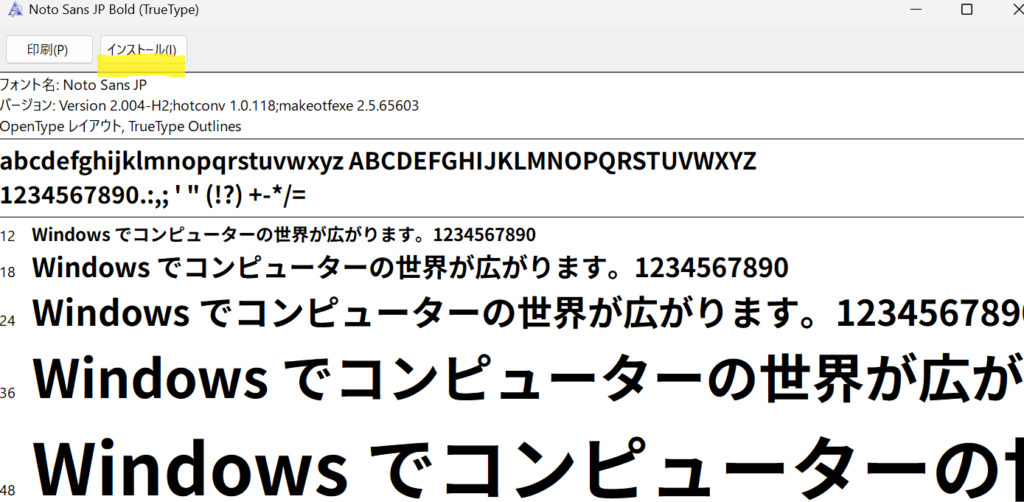Select the バージョン: Version 2.004-H2 line
Screen dimensions: 1024x502
point(209,105)
